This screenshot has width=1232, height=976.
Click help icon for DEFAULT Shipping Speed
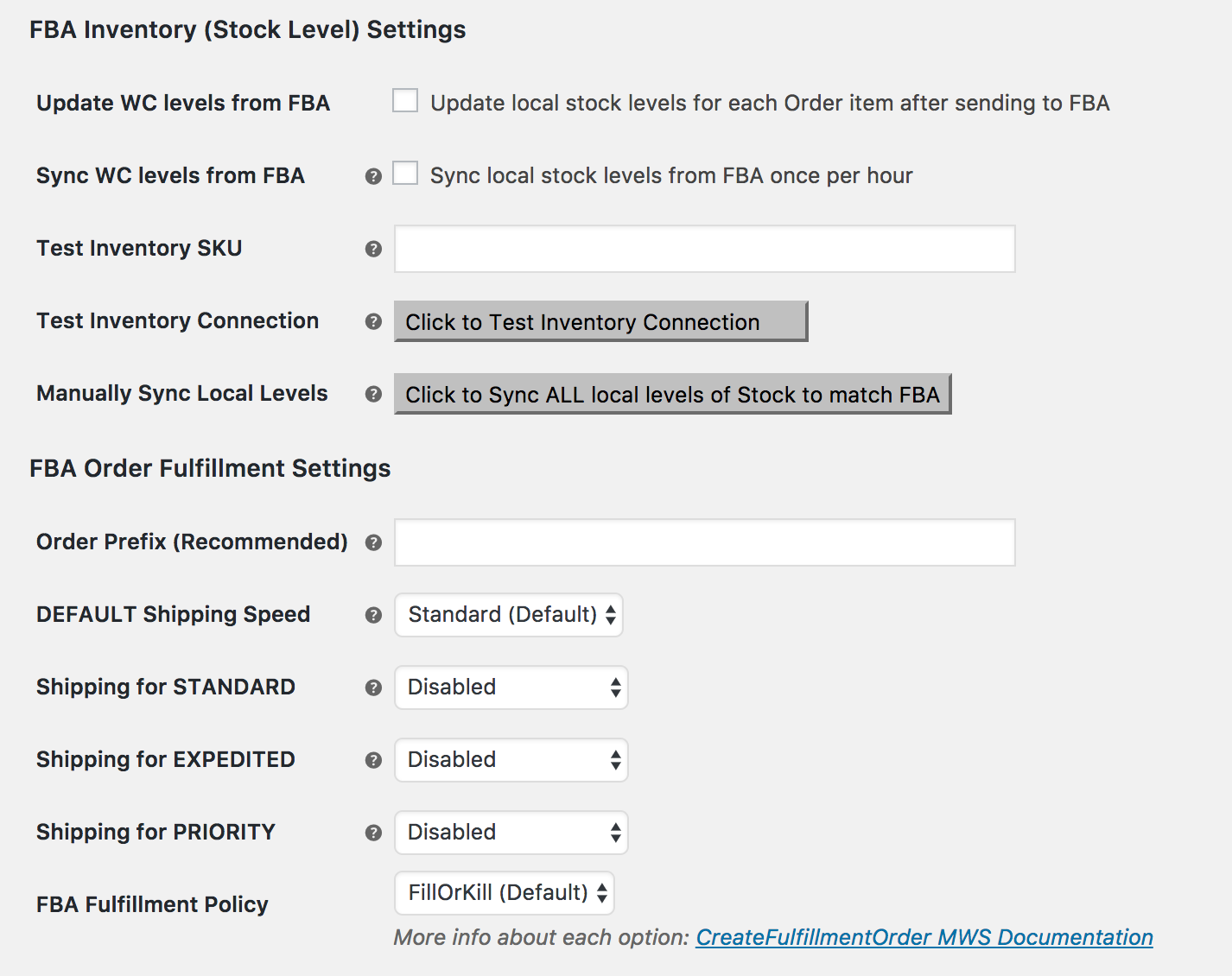[x=373, y=615]
